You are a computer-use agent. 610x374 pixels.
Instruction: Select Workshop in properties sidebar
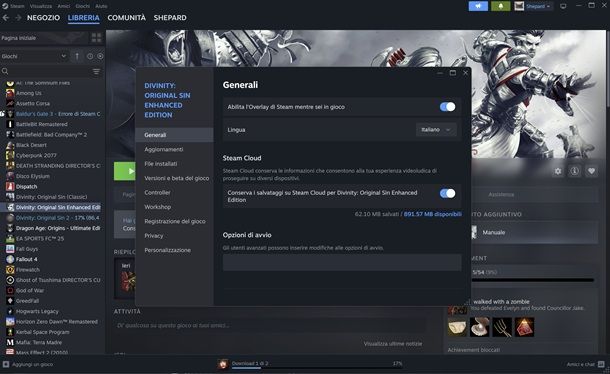pos(174,207)
